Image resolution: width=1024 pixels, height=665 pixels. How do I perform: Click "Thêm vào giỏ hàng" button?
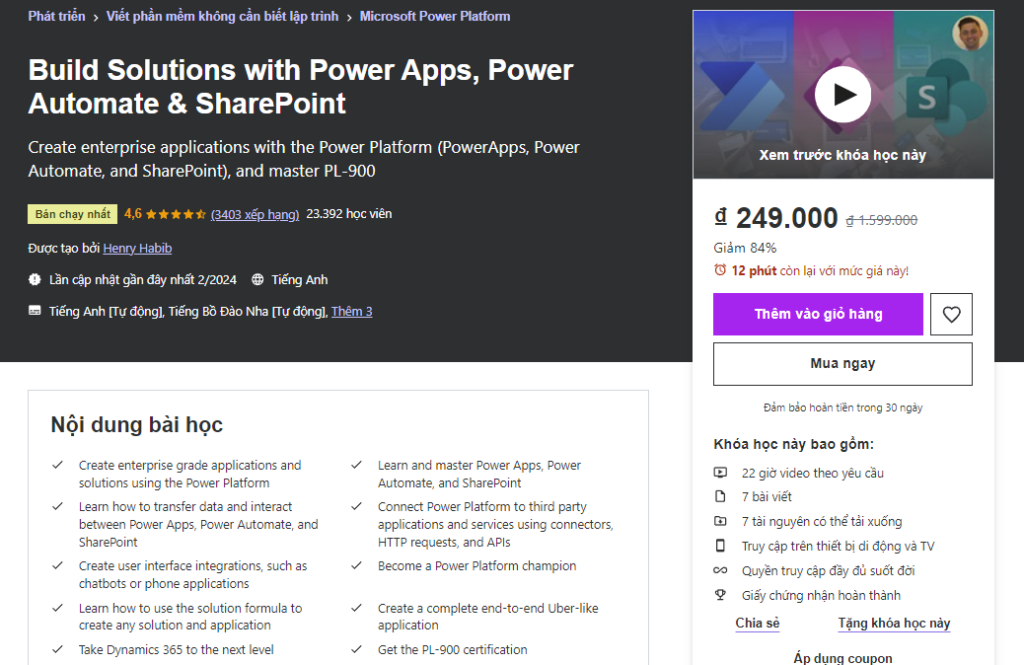point(817,314)
